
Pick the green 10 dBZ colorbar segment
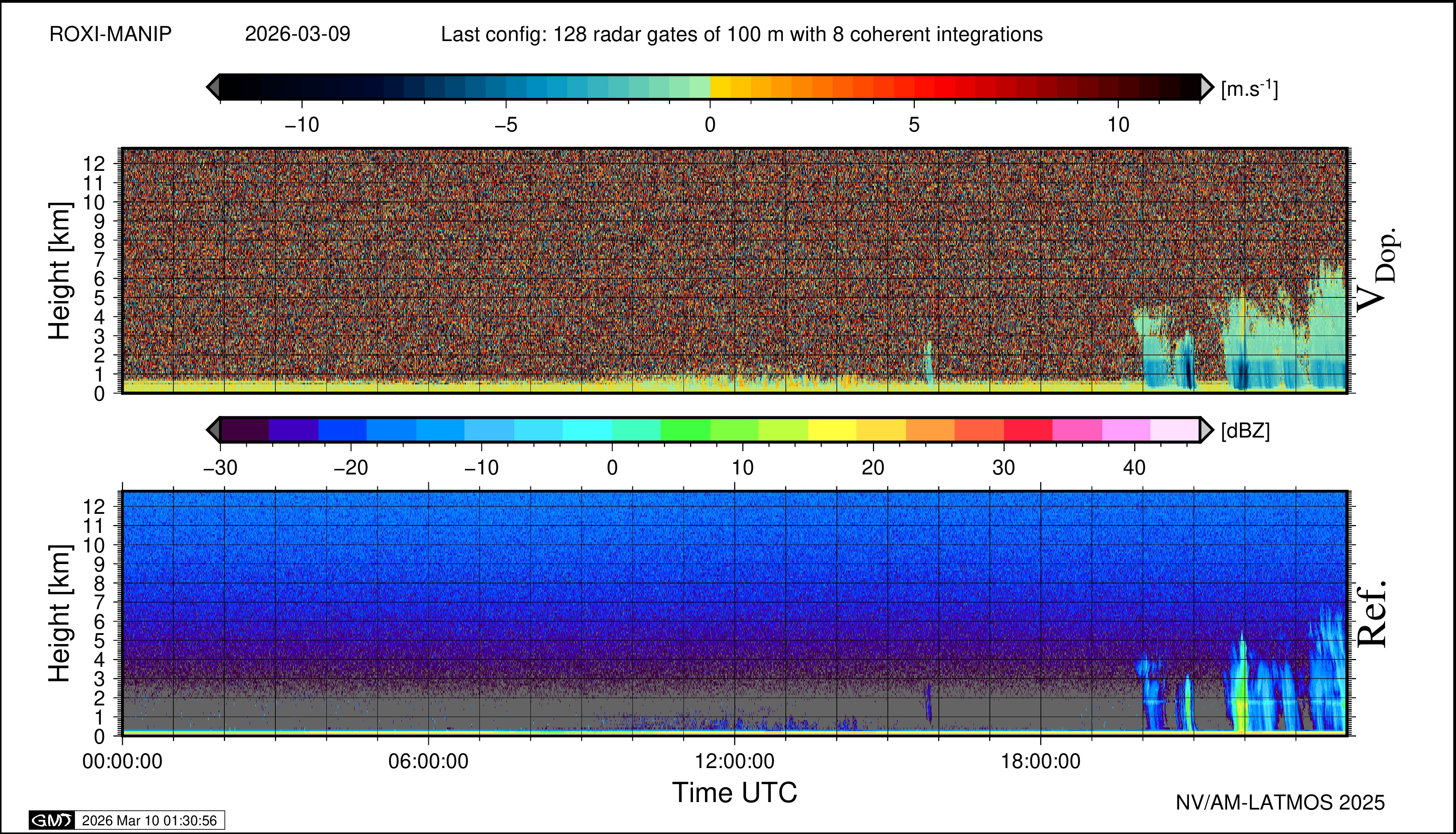click(734, 430)
